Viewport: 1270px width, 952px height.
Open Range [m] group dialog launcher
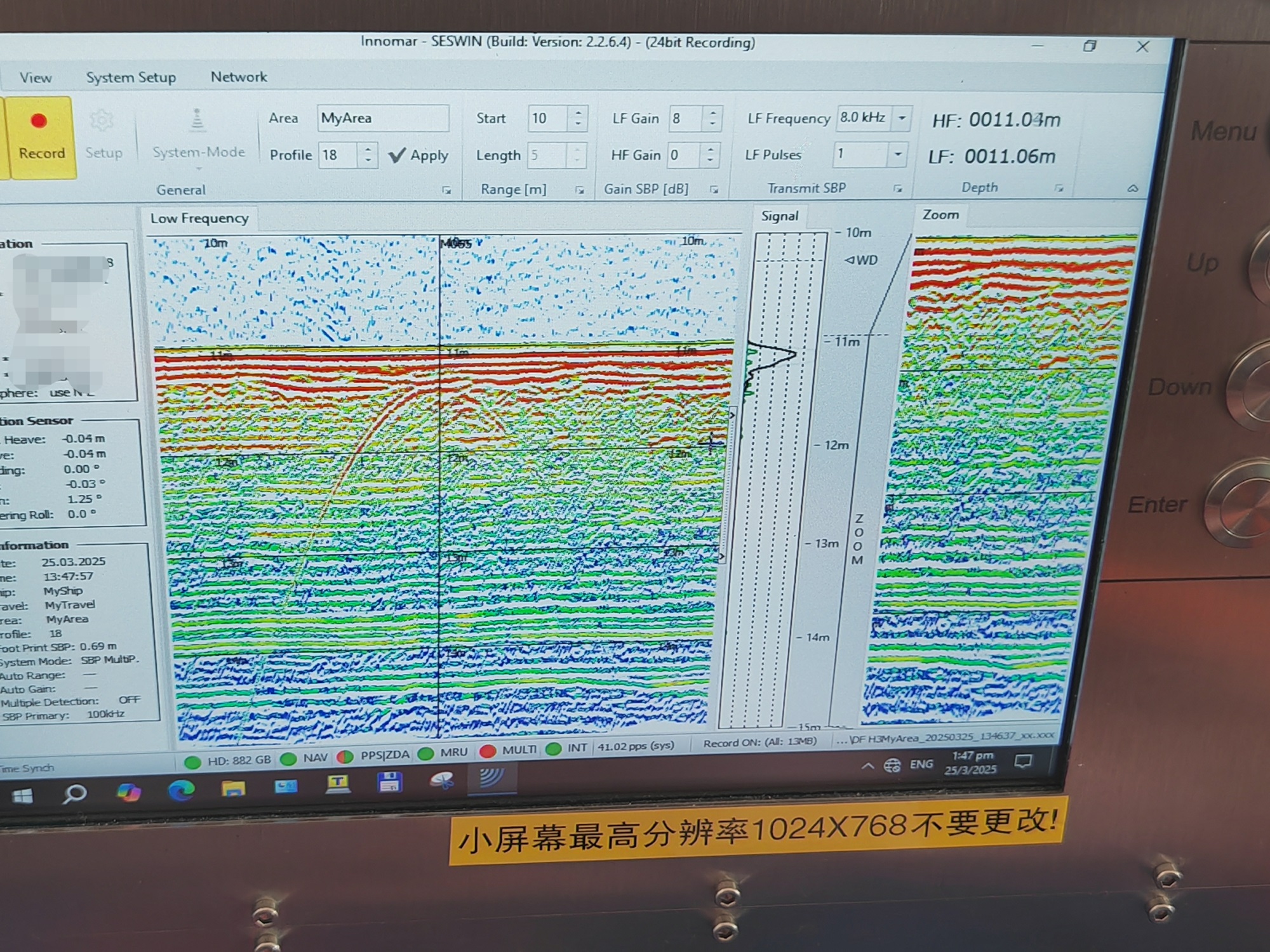[579, 189]
